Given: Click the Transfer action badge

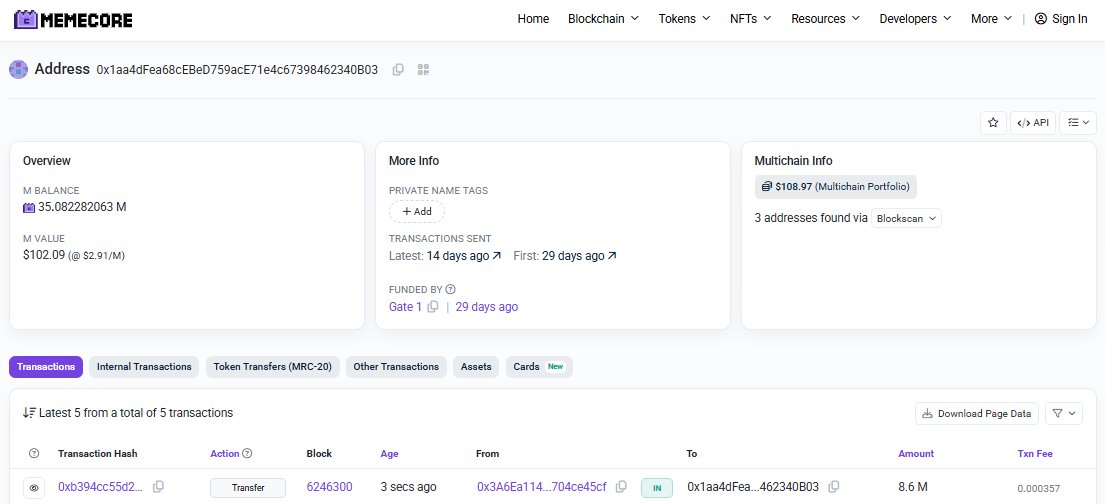Looking at the screenshot, I should click(x=248, y=488).
